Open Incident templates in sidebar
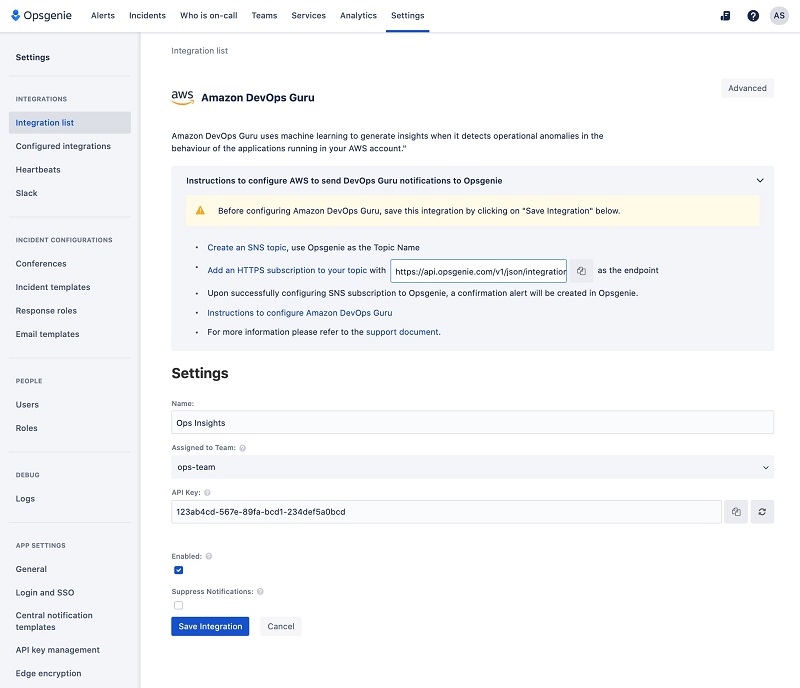The height and width of the screenshot is (688, 800). pos(53,287)
